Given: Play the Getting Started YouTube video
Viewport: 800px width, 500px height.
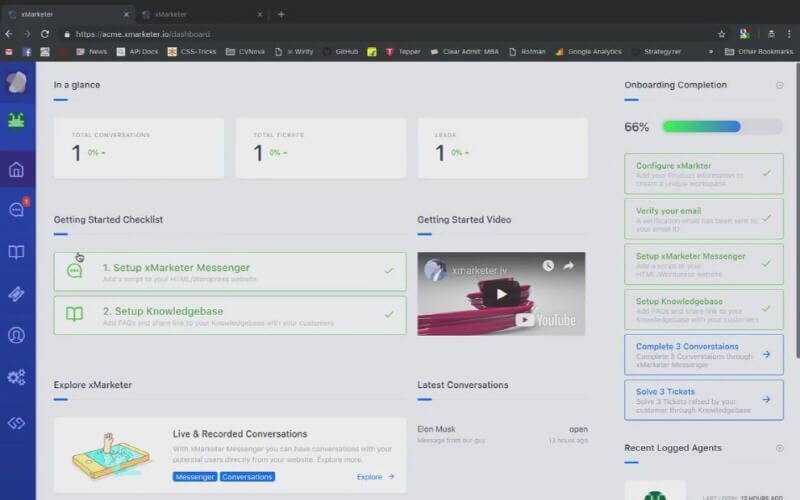Looking at the screenshot, I should [x=502, y=294].
